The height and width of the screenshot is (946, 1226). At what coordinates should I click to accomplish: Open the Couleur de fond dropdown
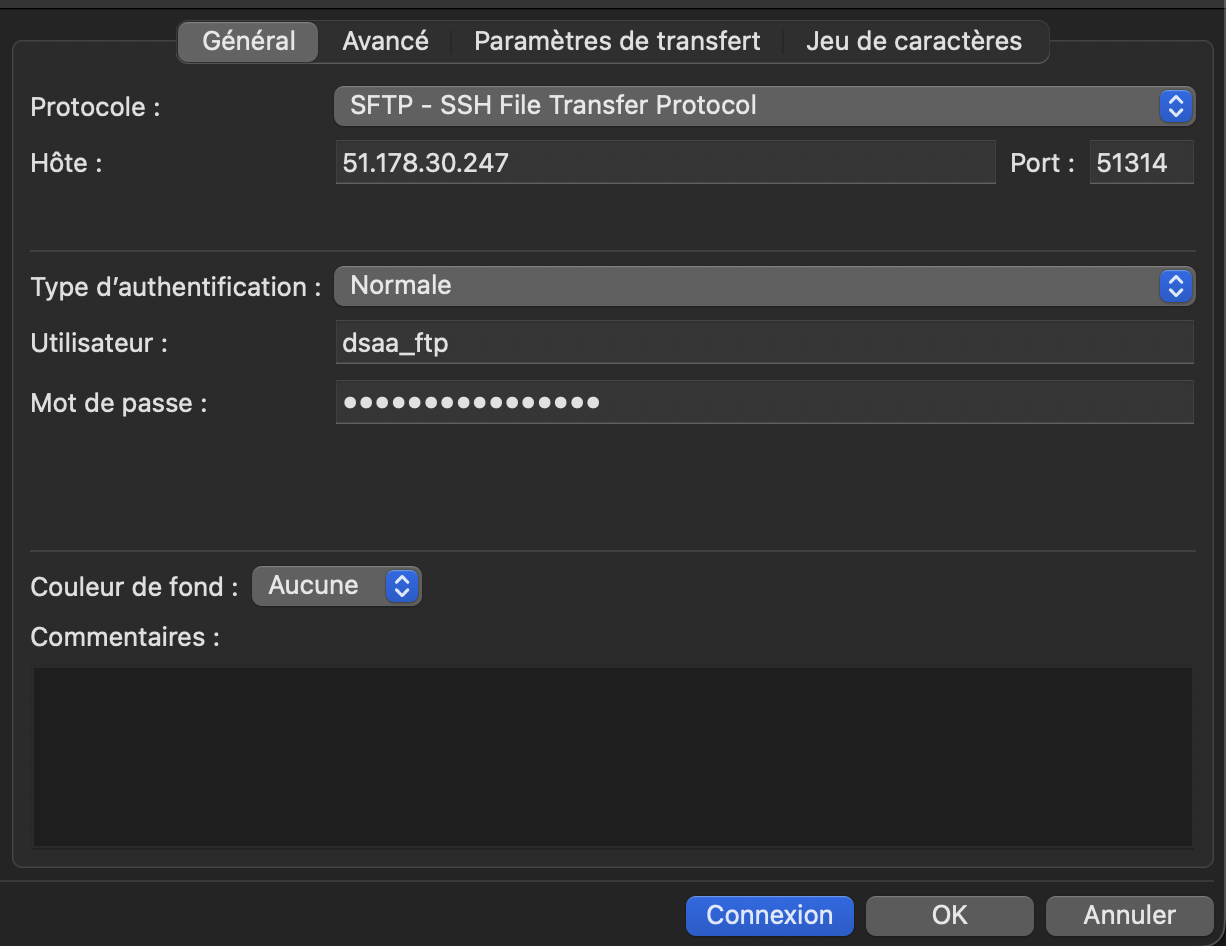tap(320, 586)
